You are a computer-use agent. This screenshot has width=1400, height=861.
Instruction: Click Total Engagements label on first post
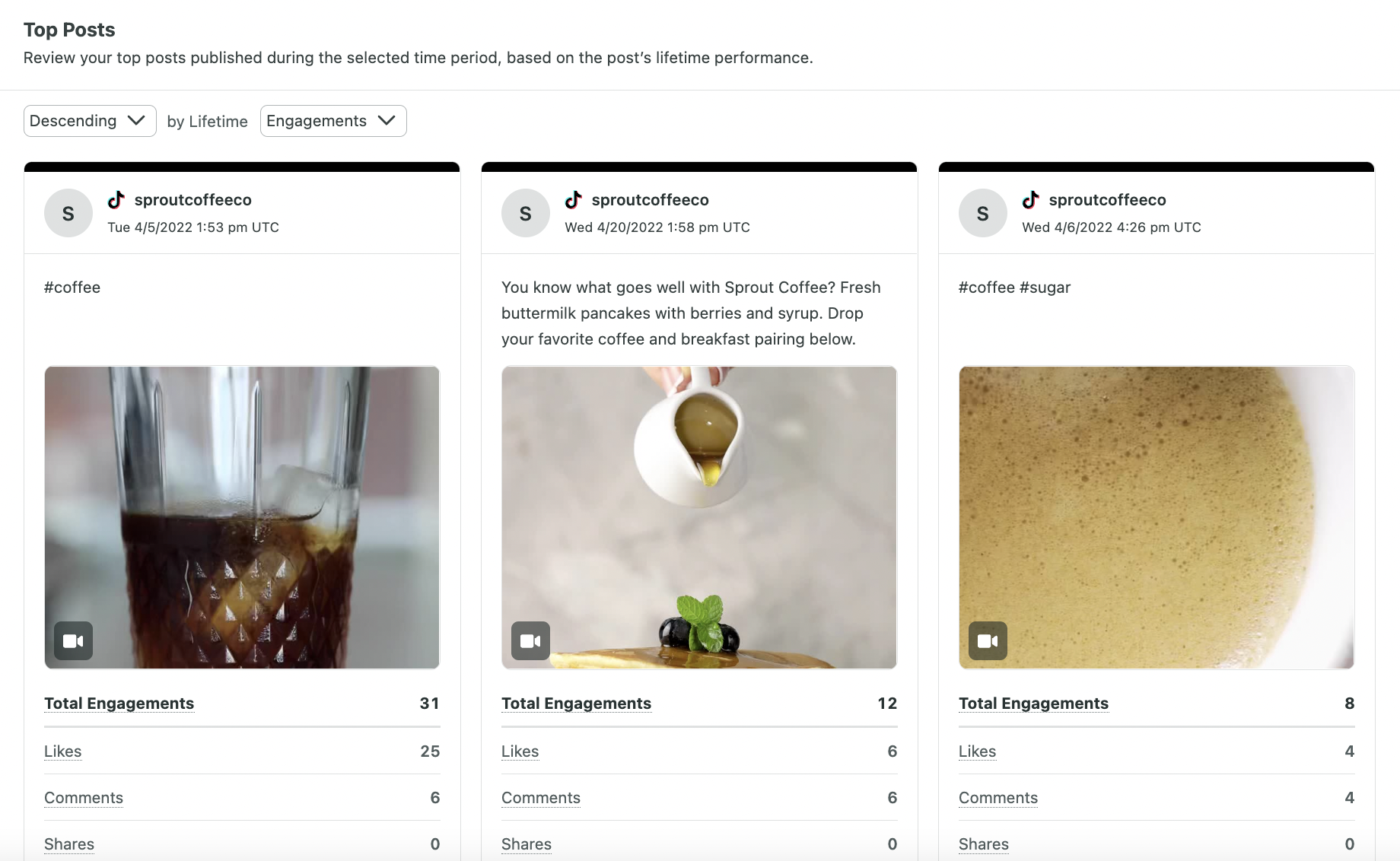coord(119,704)
